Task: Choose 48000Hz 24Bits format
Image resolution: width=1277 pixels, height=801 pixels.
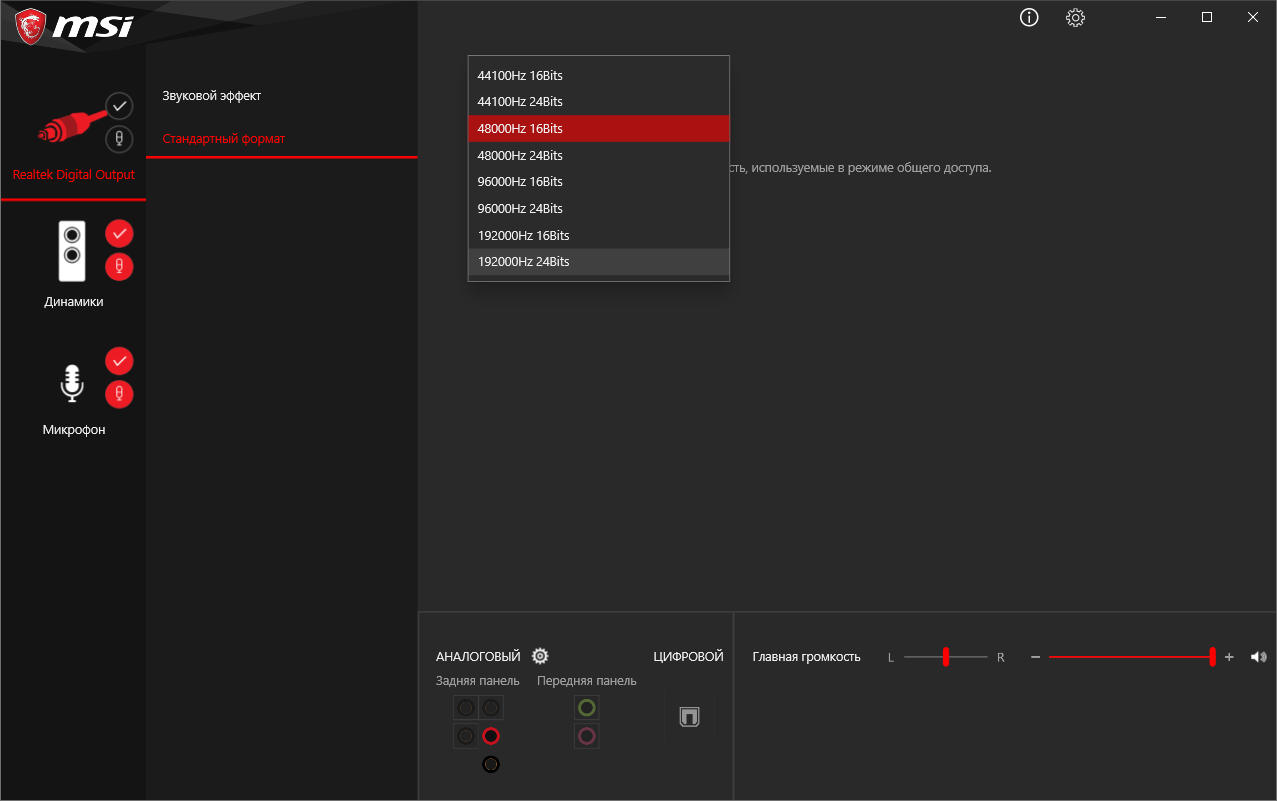Action: pyautogui.click(x=599, y=155)
